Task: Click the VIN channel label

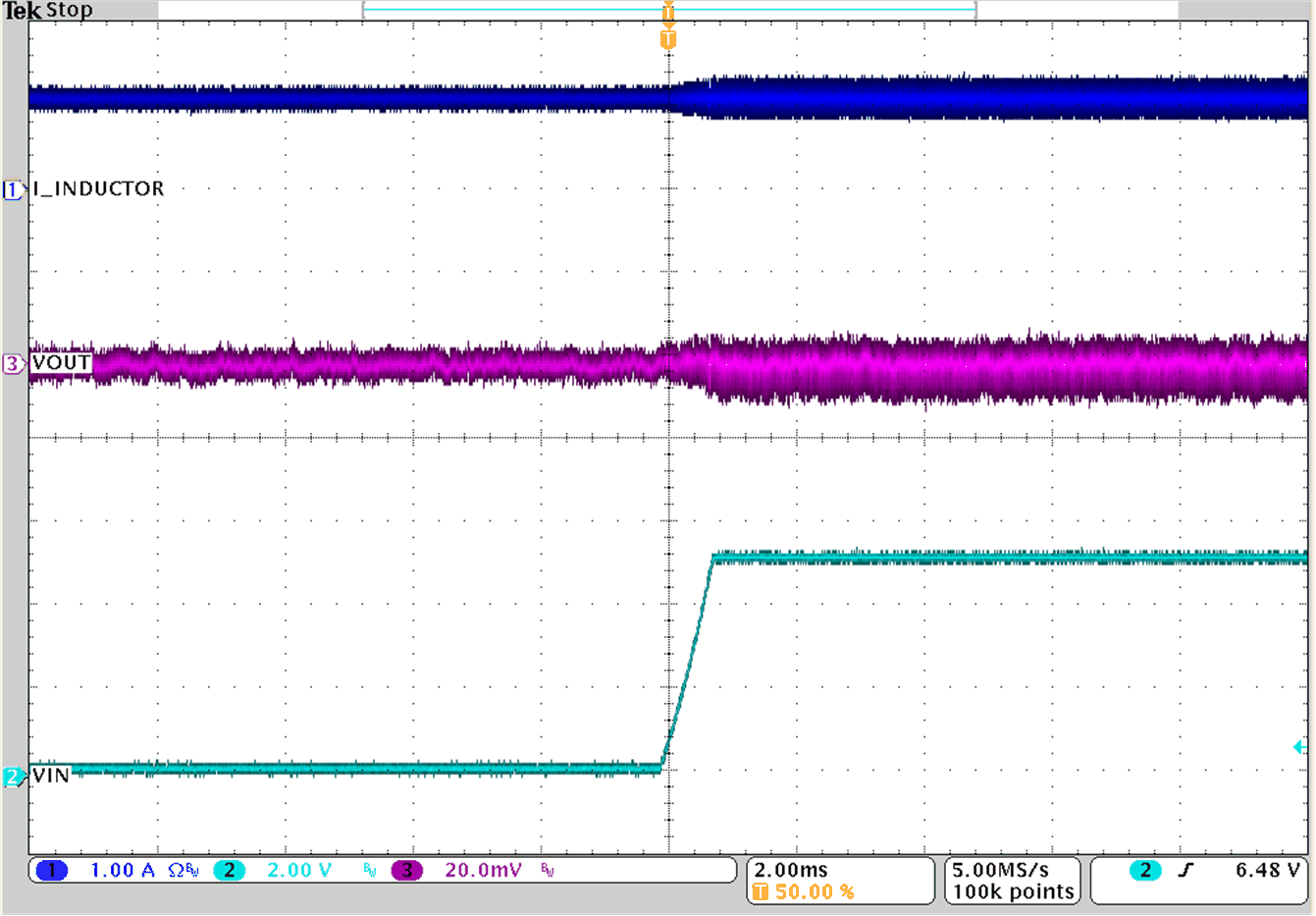Action: [49, 776]
